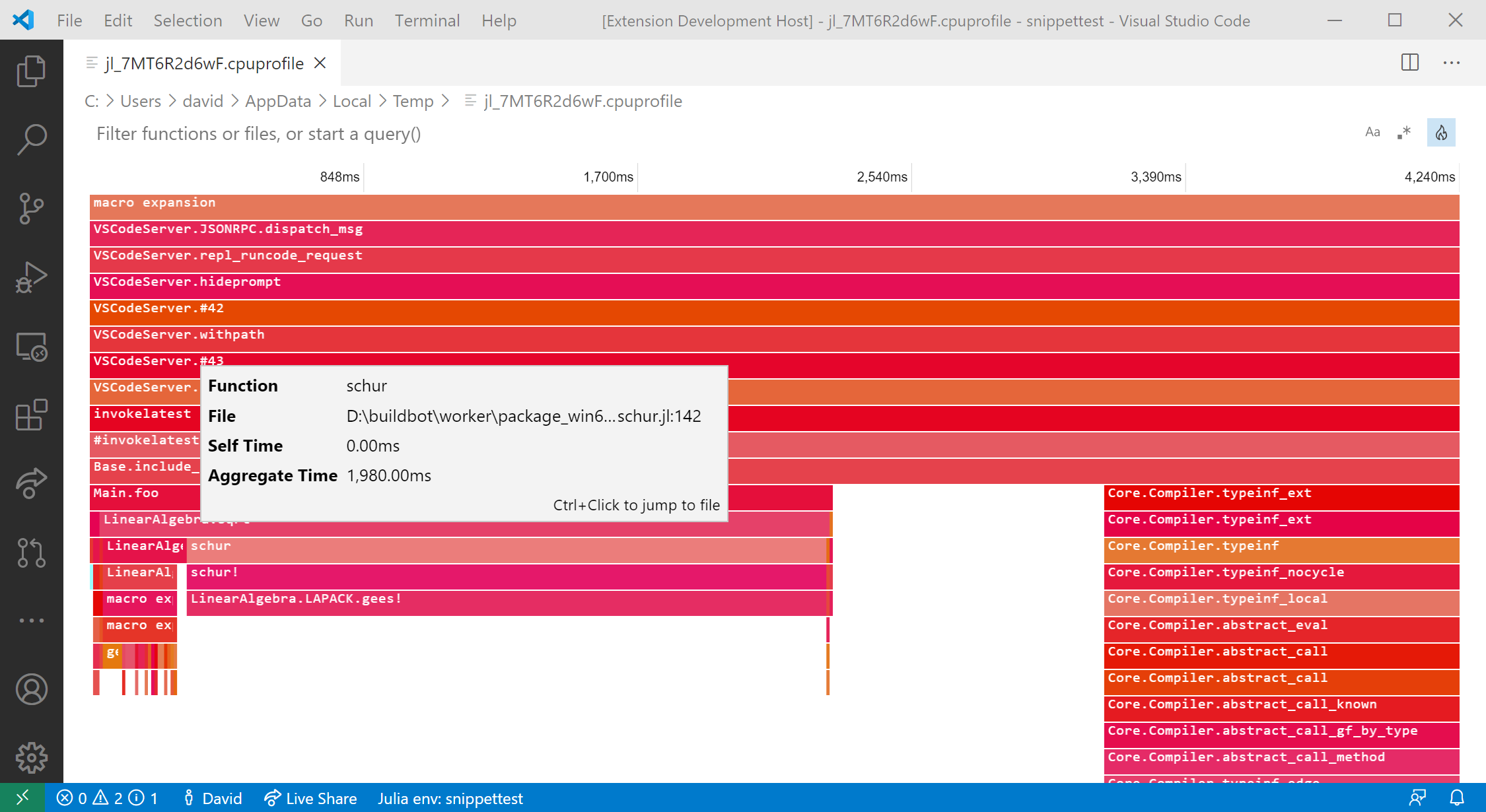Screen dimensions: 1486x812
Task: Open the Run and Debug view
Action: point(30,277)
